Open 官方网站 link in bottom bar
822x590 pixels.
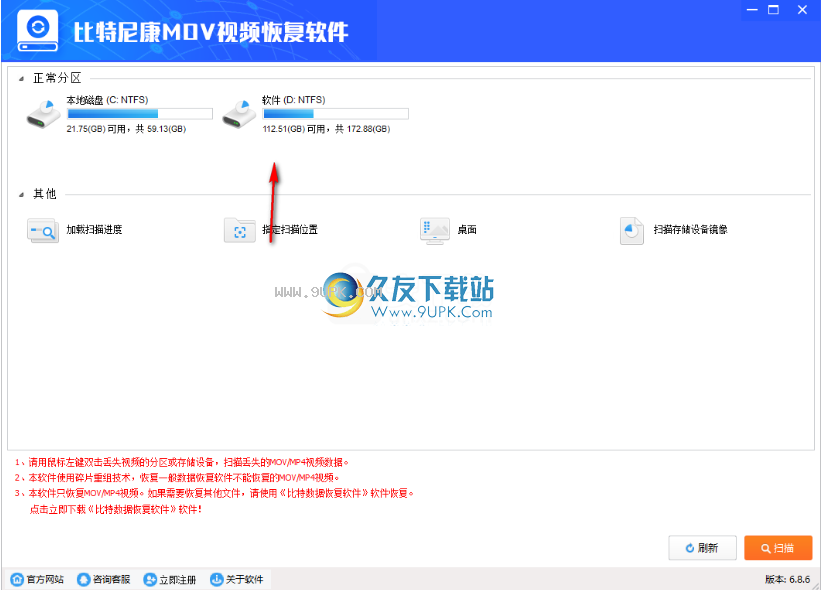45,580
